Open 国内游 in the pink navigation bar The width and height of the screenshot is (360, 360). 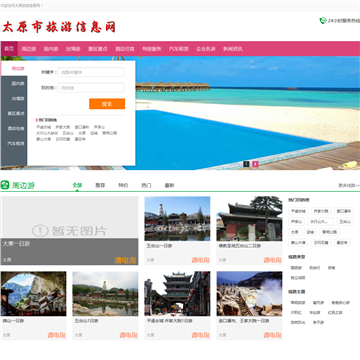point(51,49)
